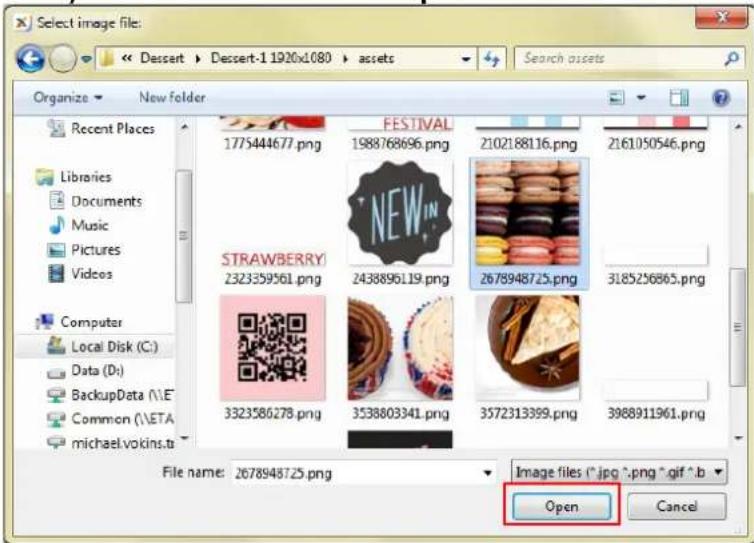The height and width of the screenshot is (543, 754).
Task: Select the NEW IN badge thumbnail
Action: [x=401, y=213]
